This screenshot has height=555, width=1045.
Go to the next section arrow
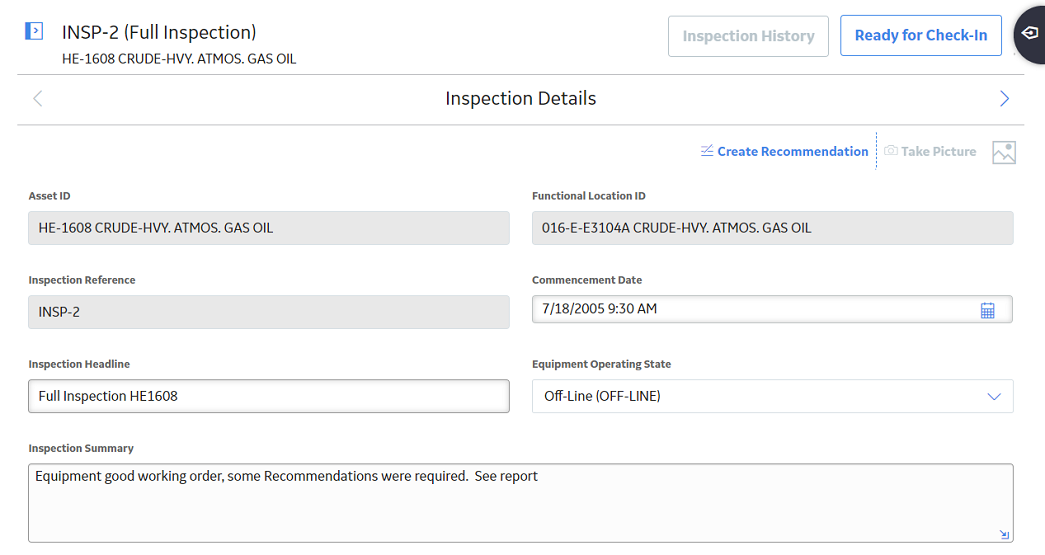1004,99
